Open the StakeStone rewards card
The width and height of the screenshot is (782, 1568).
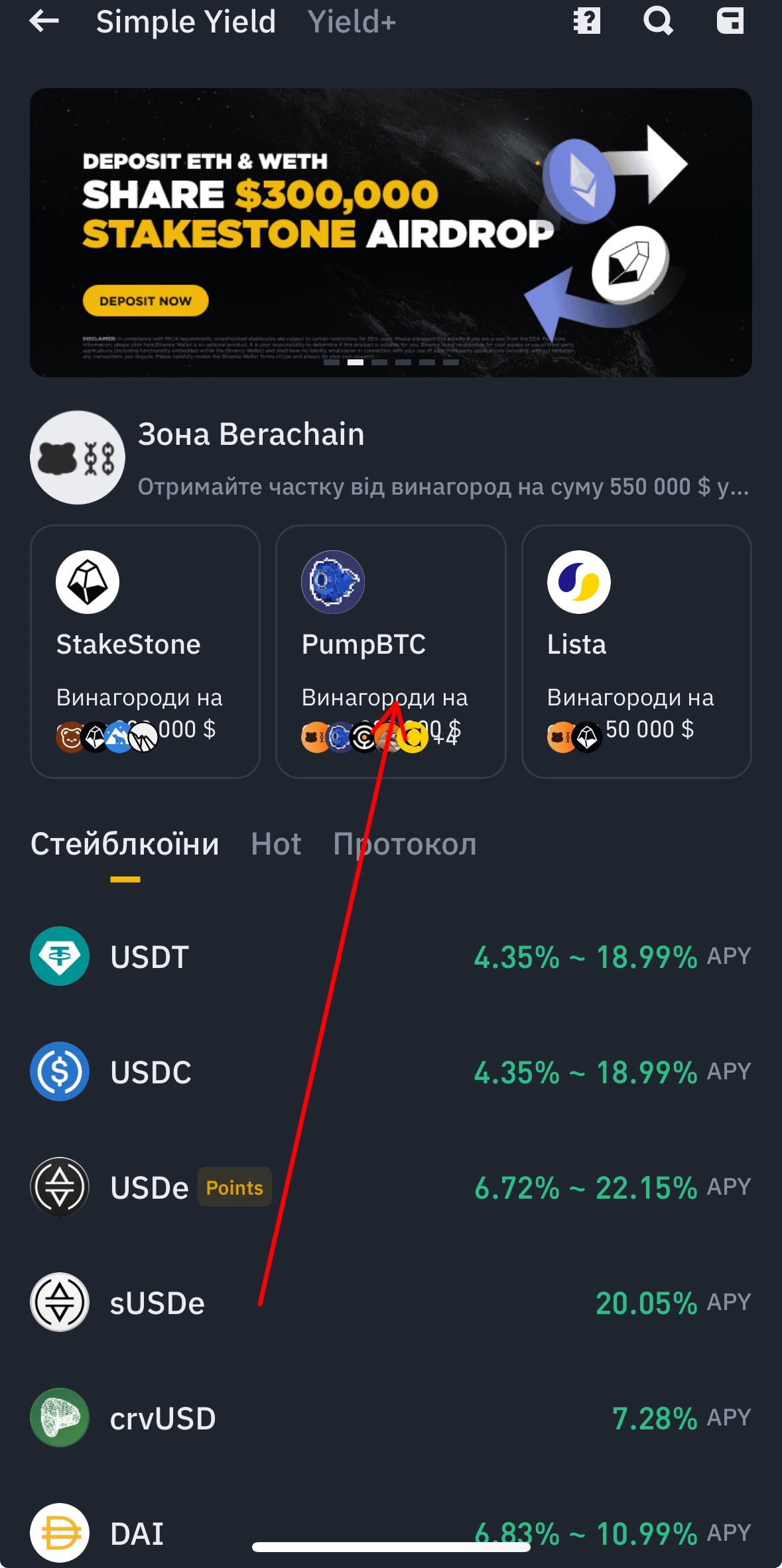pos(145,652)
